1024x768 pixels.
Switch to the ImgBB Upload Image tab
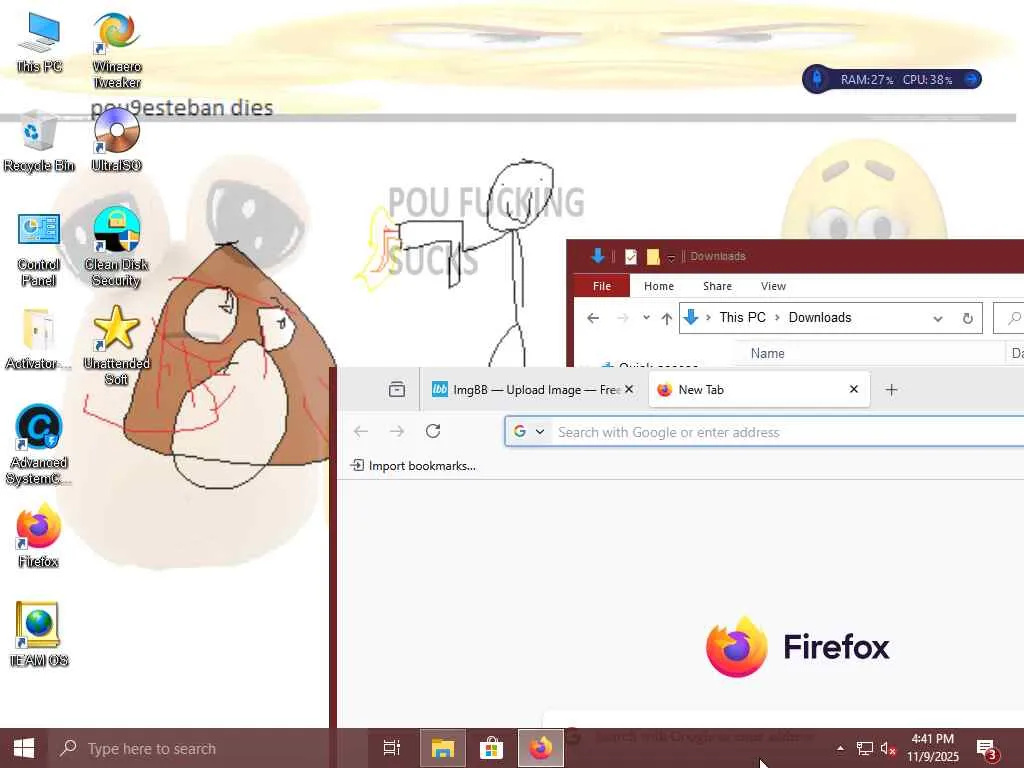pos(525,390)
